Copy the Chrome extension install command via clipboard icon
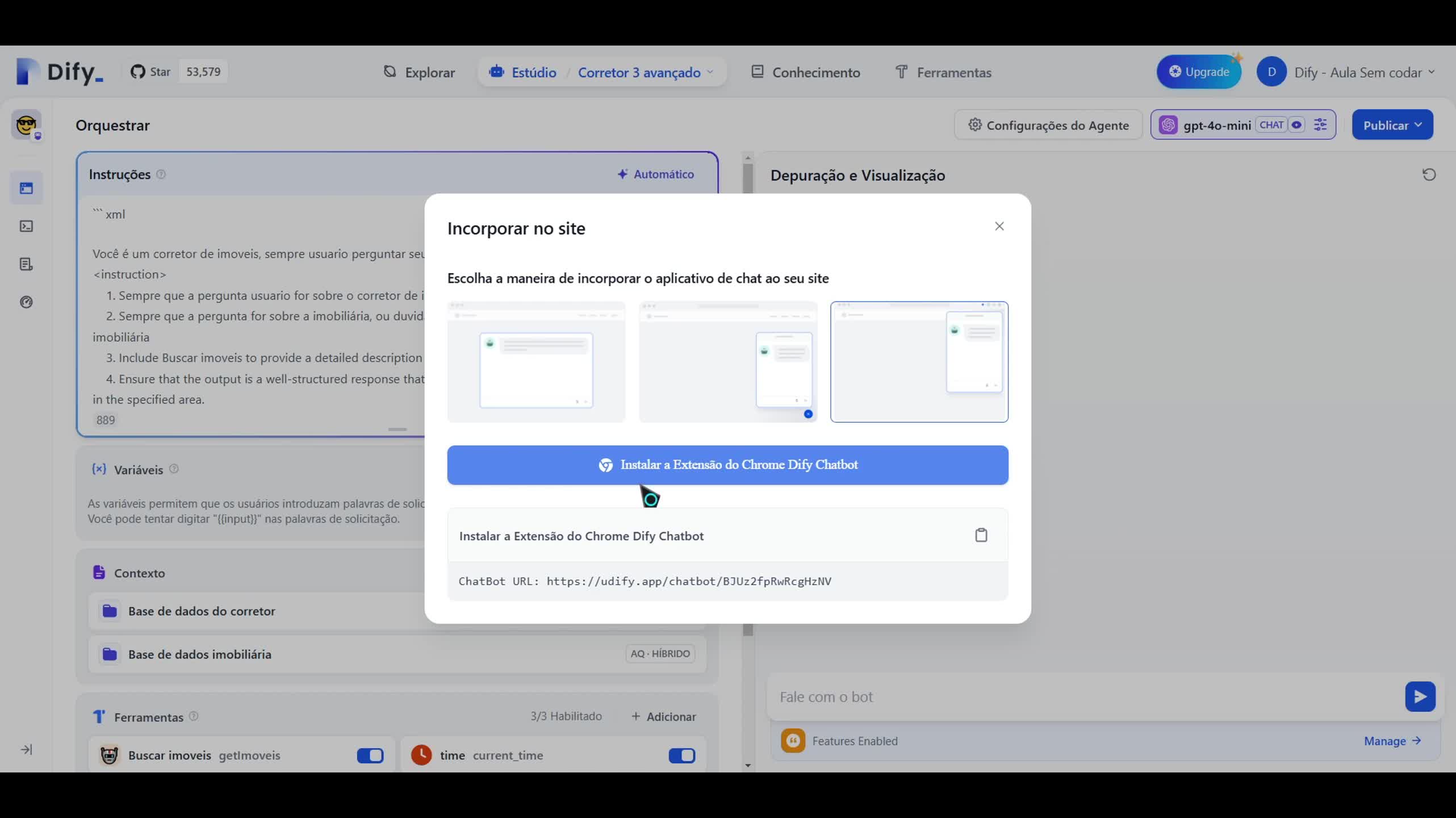This screenshot has width=1456, height=818. 982,535
